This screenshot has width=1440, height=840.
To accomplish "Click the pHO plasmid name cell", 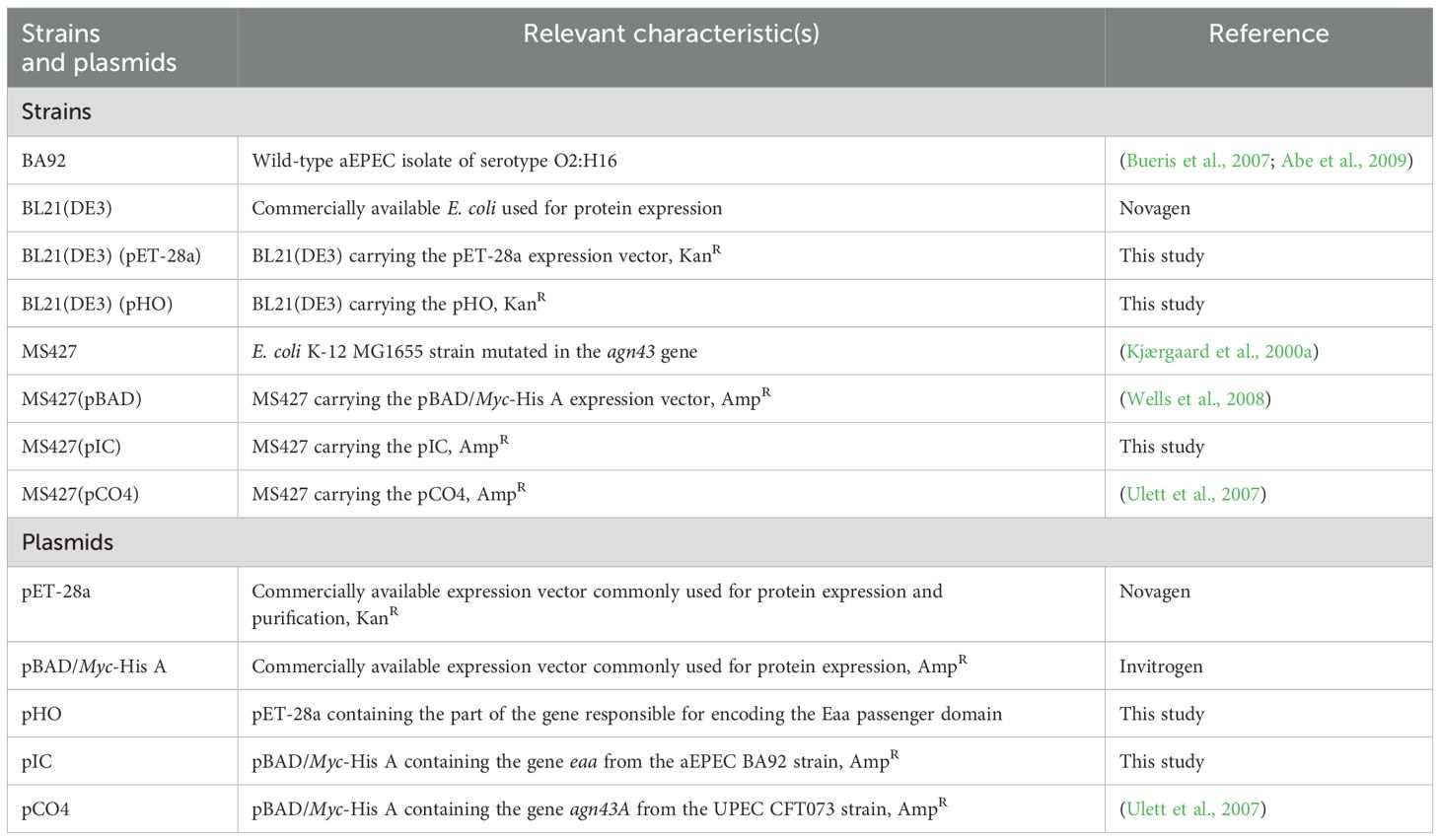I will pyautogui.click(x=41, y=714).
